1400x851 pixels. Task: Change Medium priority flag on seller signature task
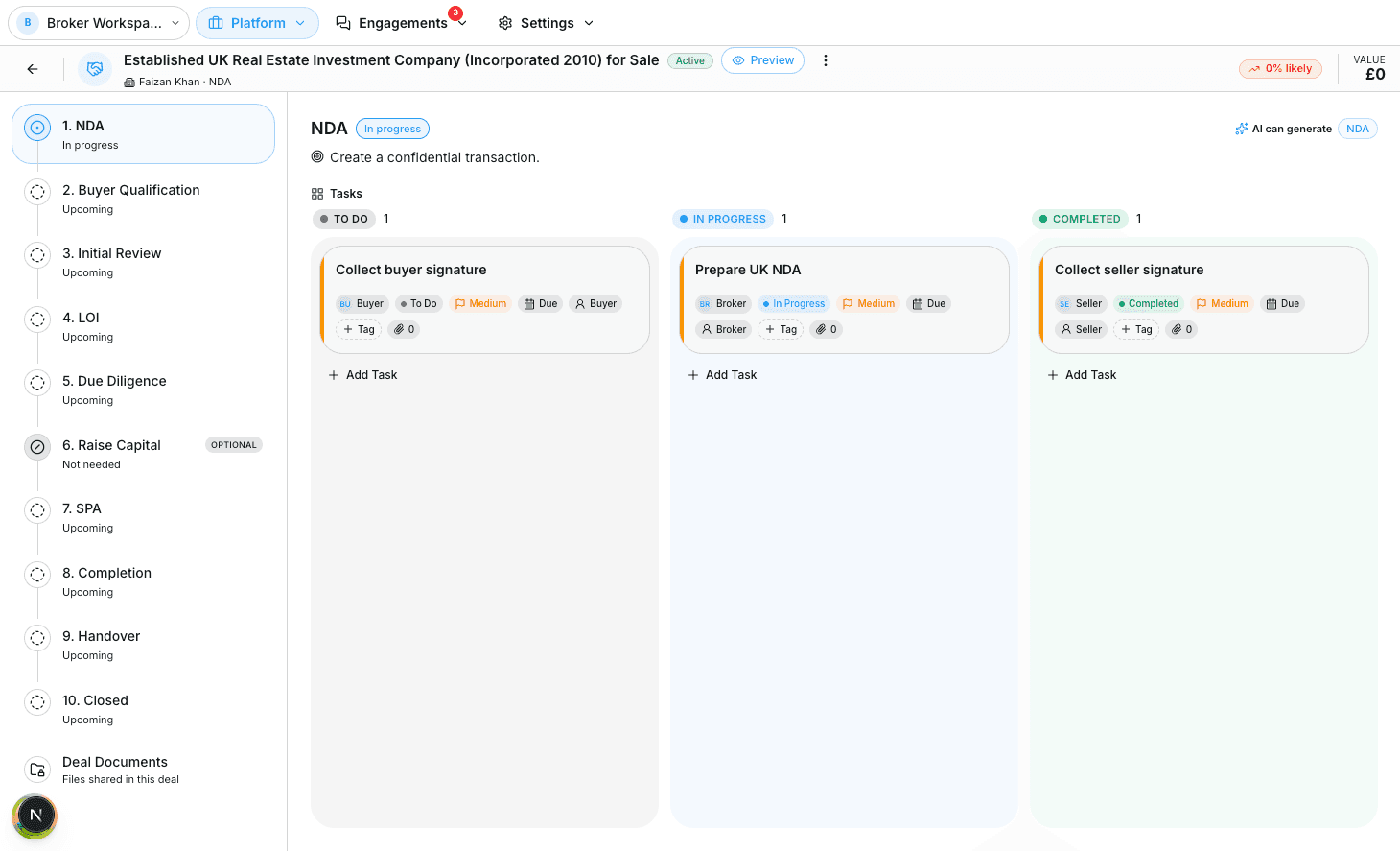1223,303
